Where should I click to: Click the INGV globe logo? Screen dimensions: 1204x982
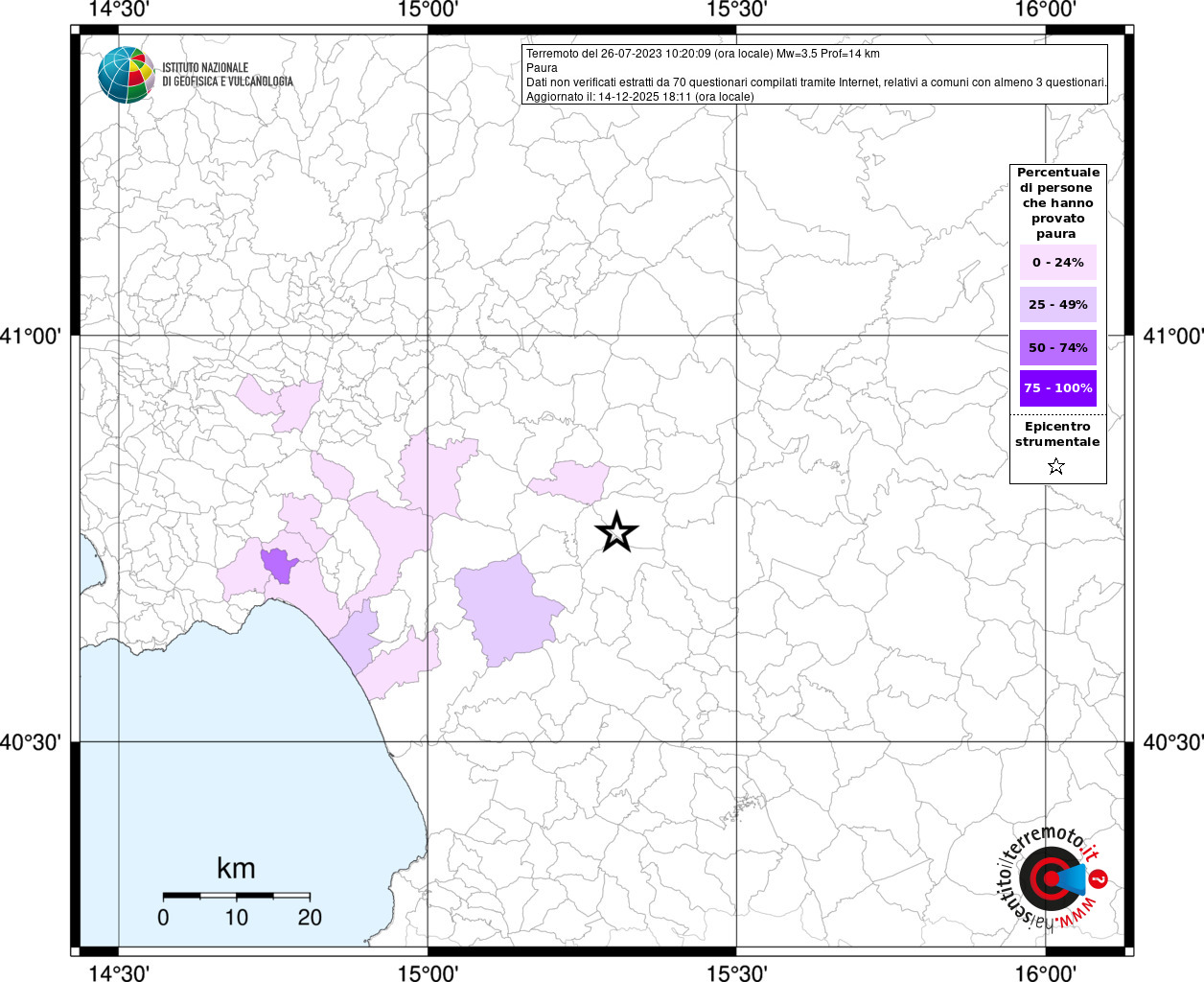coord(127,75)
